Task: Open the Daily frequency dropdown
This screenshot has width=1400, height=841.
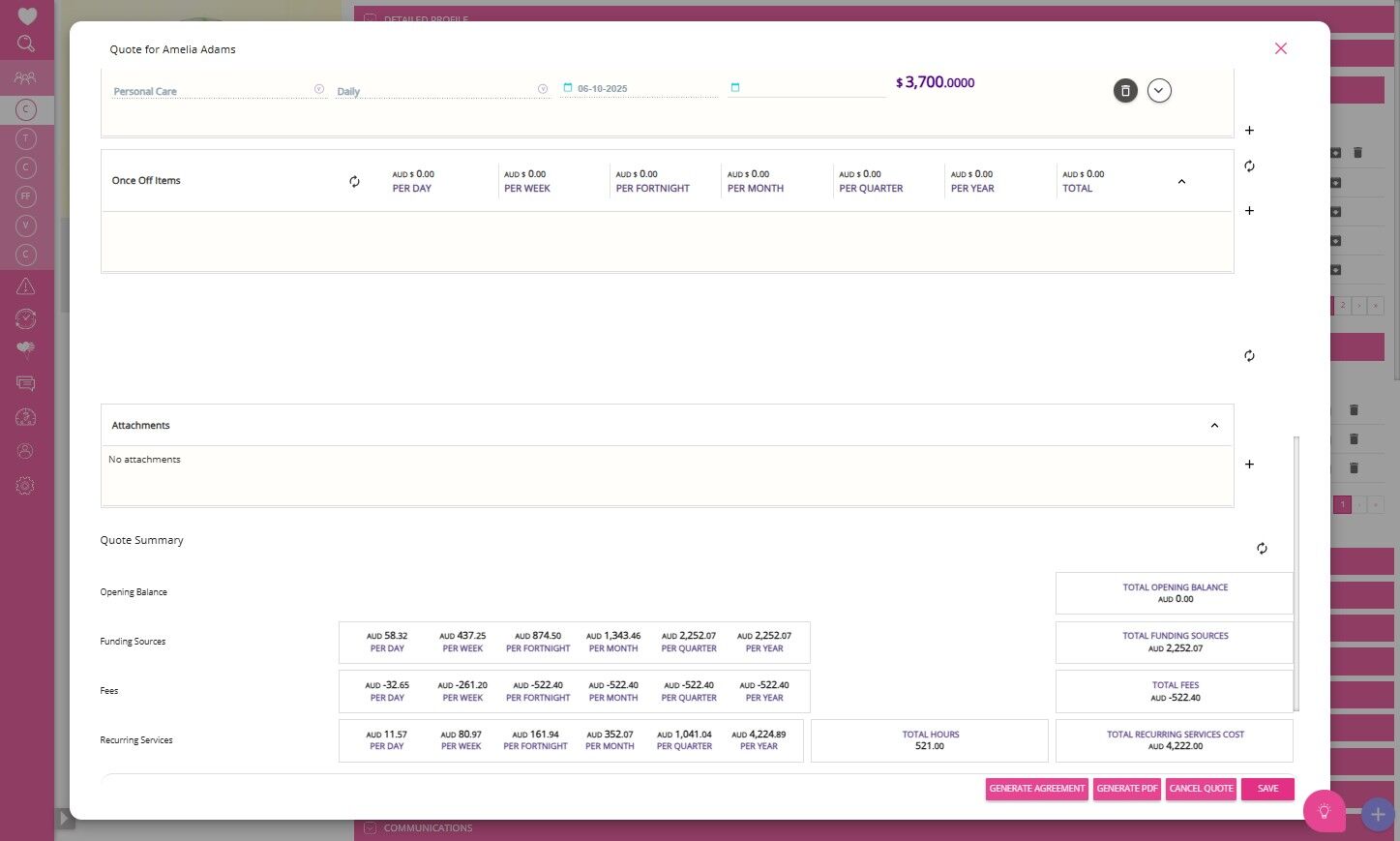Action: click(442, 90)
